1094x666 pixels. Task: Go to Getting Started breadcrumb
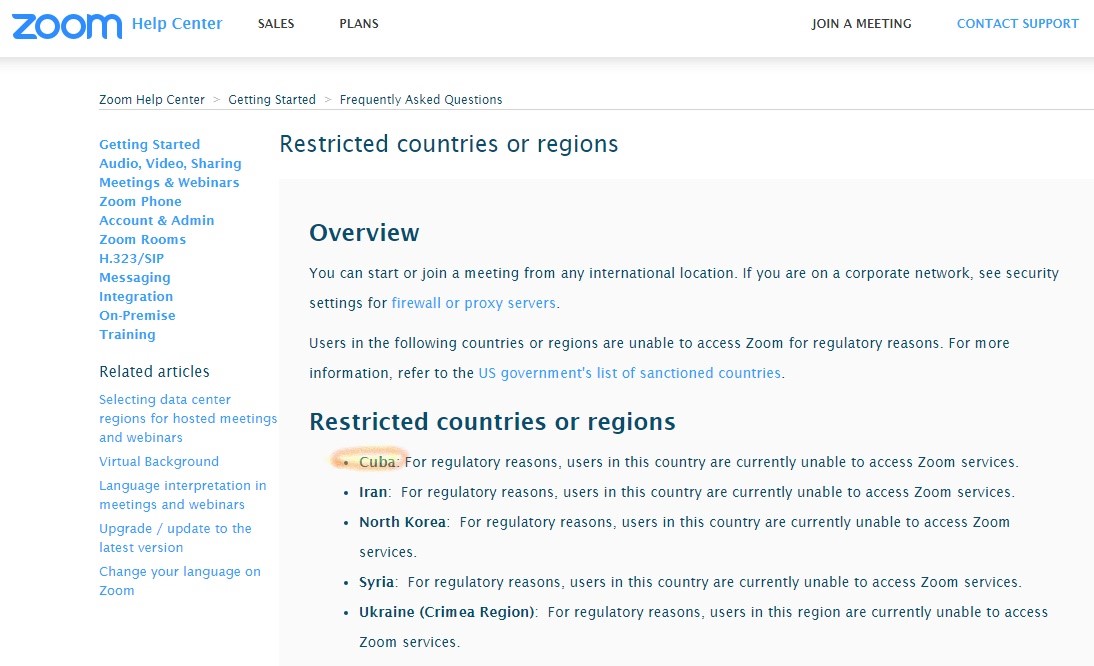click(272, 100)
